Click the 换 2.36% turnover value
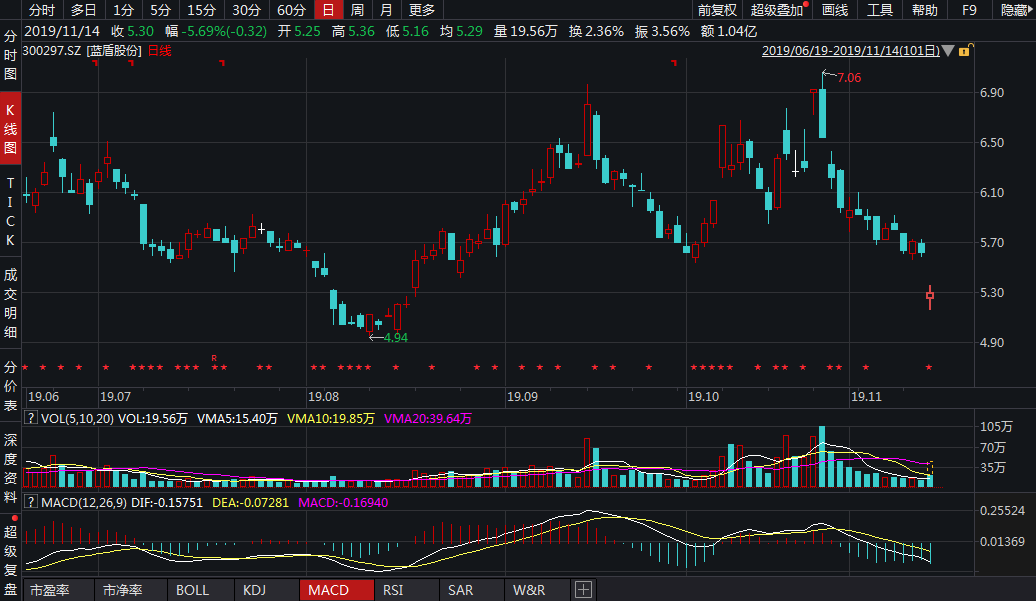Image resolution: width=1036 pixels, height=601 pixels. click(x=596, y=31)
